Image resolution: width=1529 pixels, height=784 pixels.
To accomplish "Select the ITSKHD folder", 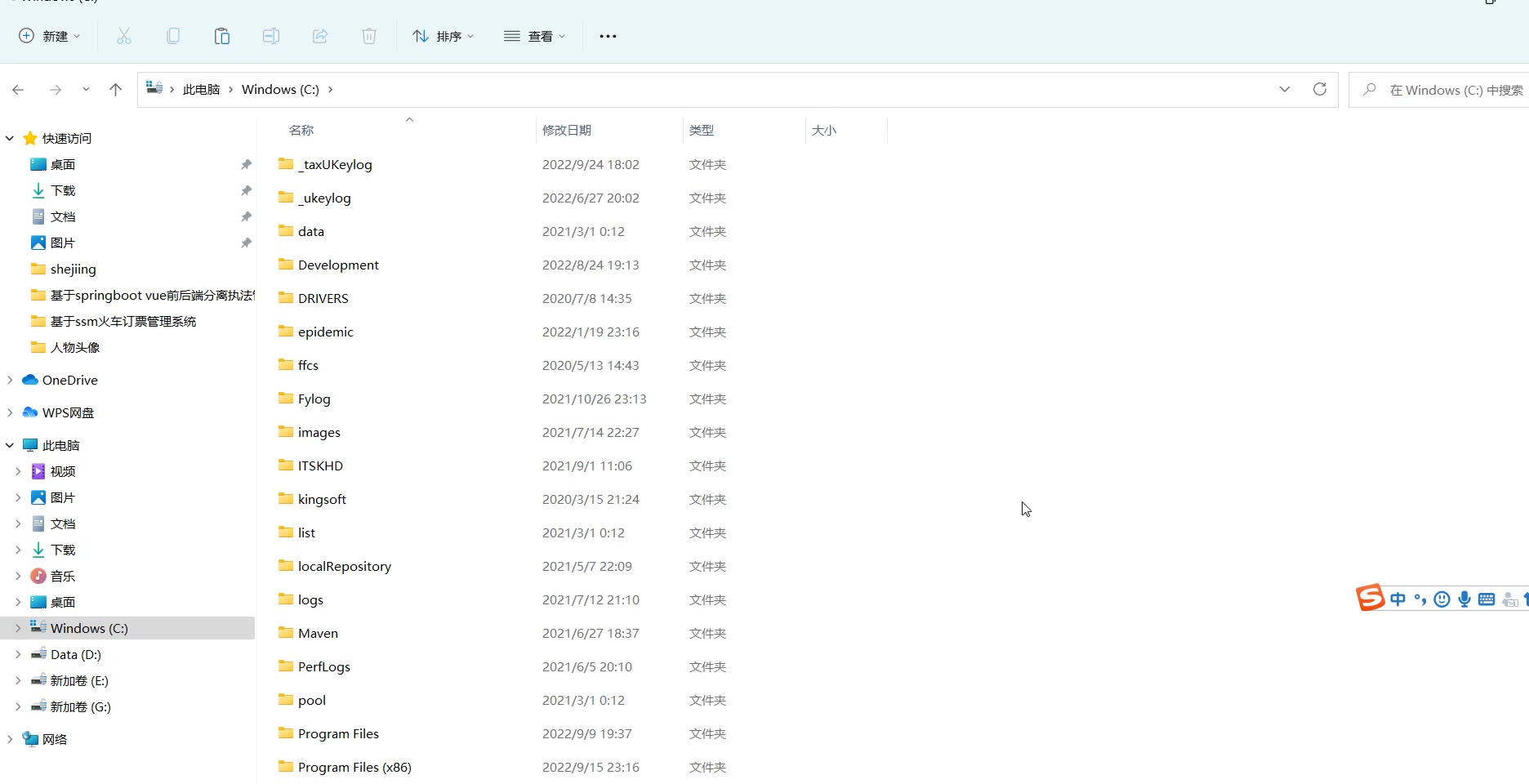I will tap(320, 465).
